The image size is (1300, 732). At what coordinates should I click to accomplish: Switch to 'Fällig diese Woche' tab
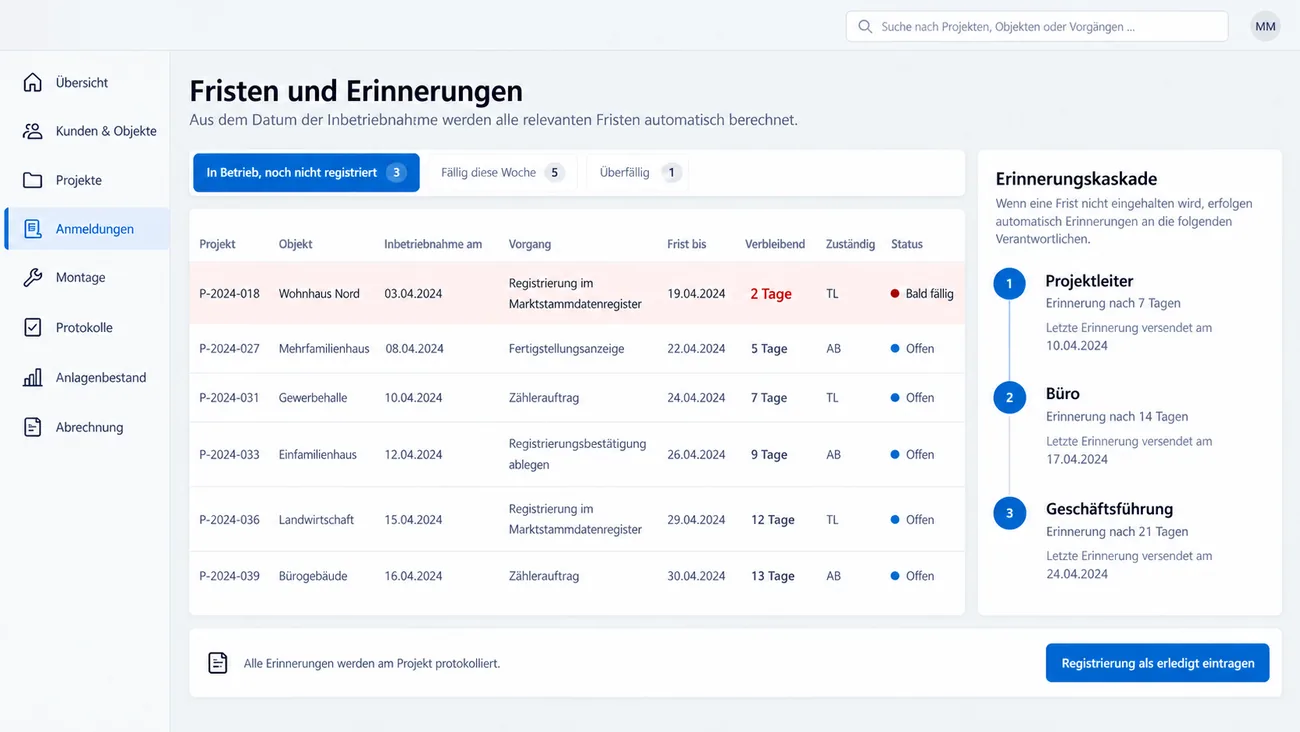pos(503,172)
